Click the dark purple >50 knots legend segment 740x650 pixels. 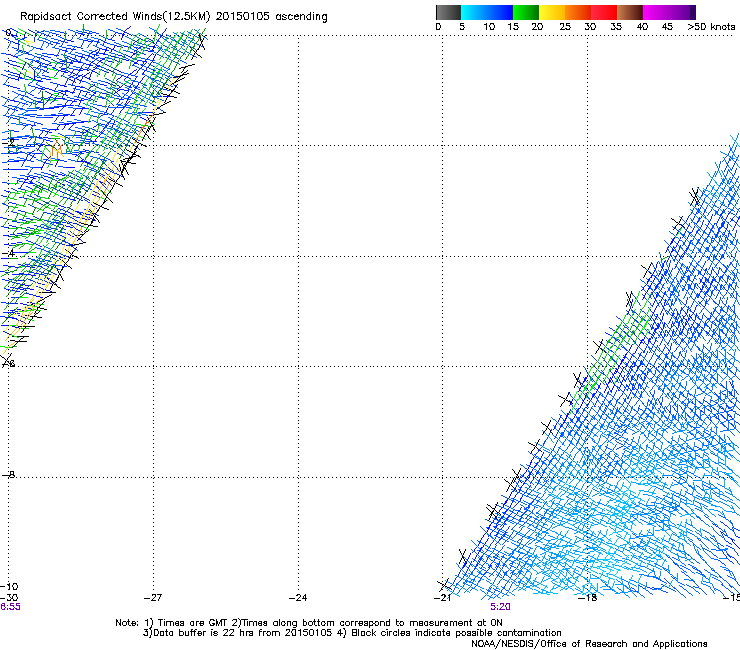693,12
